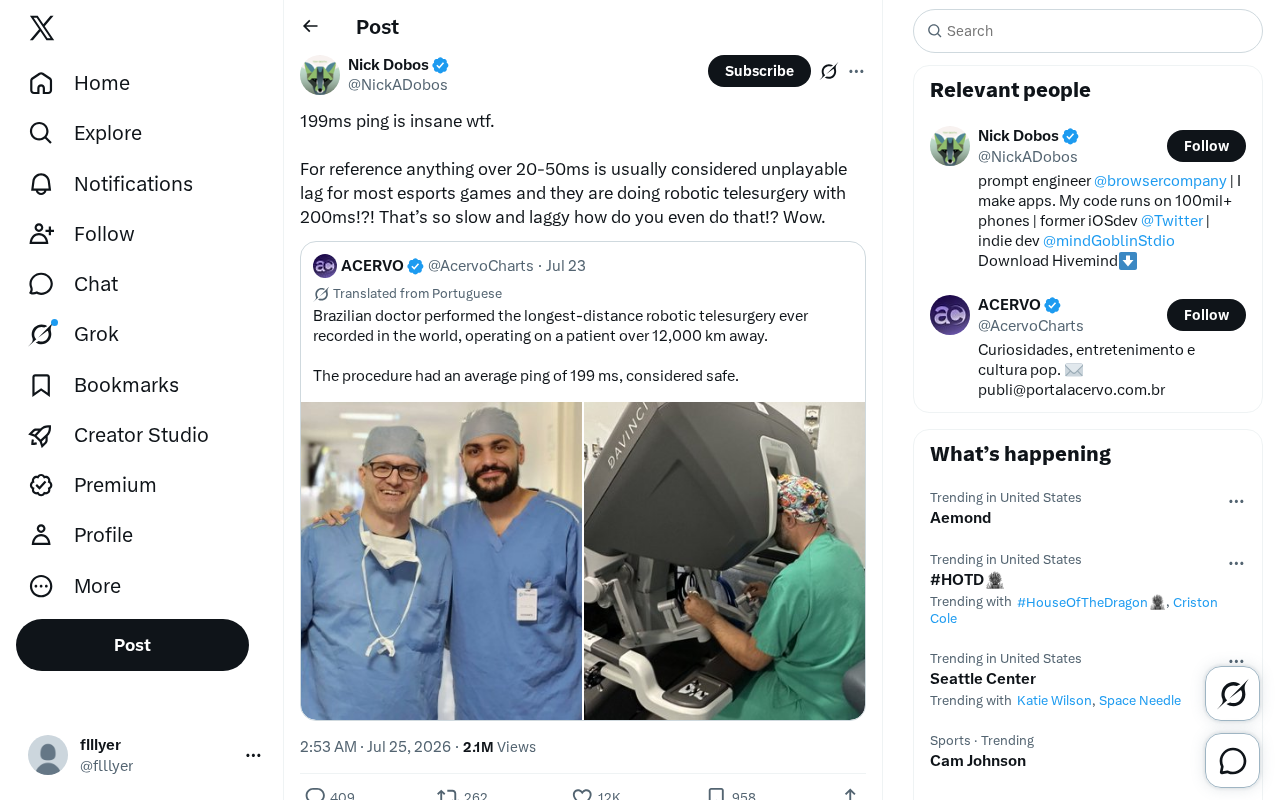The width and height of the screenshot is (1280, 800).
Task: Click the big Post button
Action: 132,645
